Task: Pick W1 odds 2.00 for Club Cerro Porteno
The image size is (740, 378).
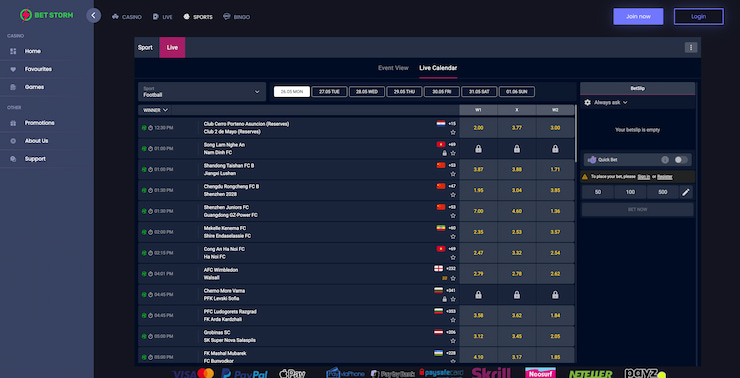Action: pos(478,128)
